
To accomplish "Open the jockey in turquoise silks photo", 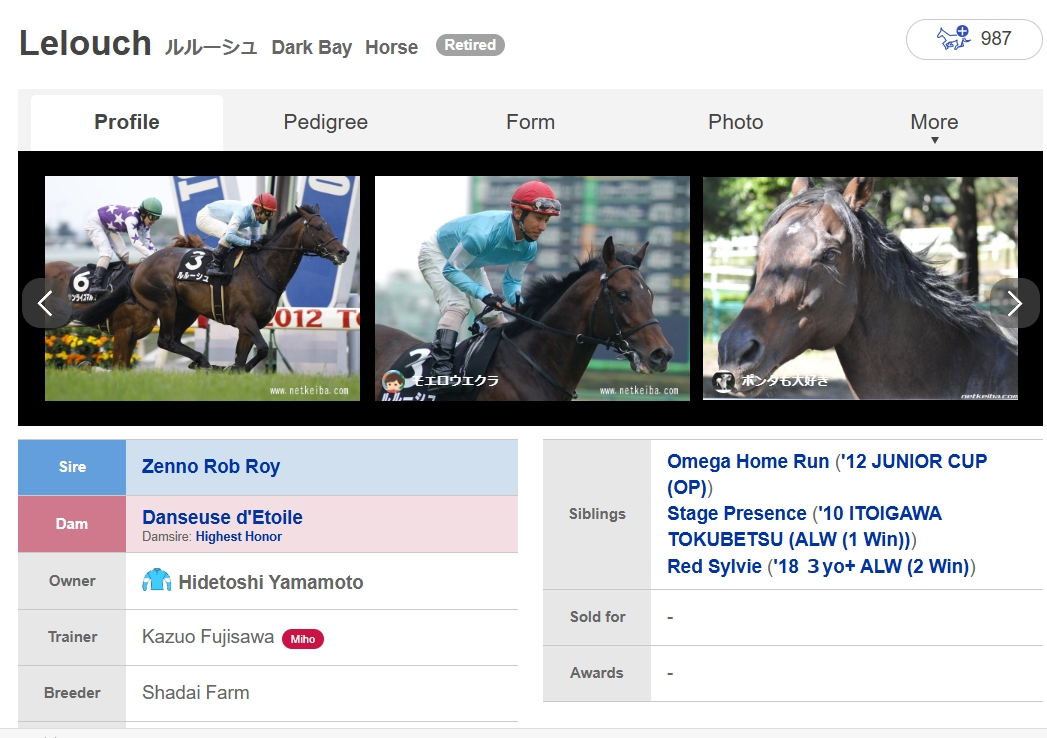I will point(532,289).
